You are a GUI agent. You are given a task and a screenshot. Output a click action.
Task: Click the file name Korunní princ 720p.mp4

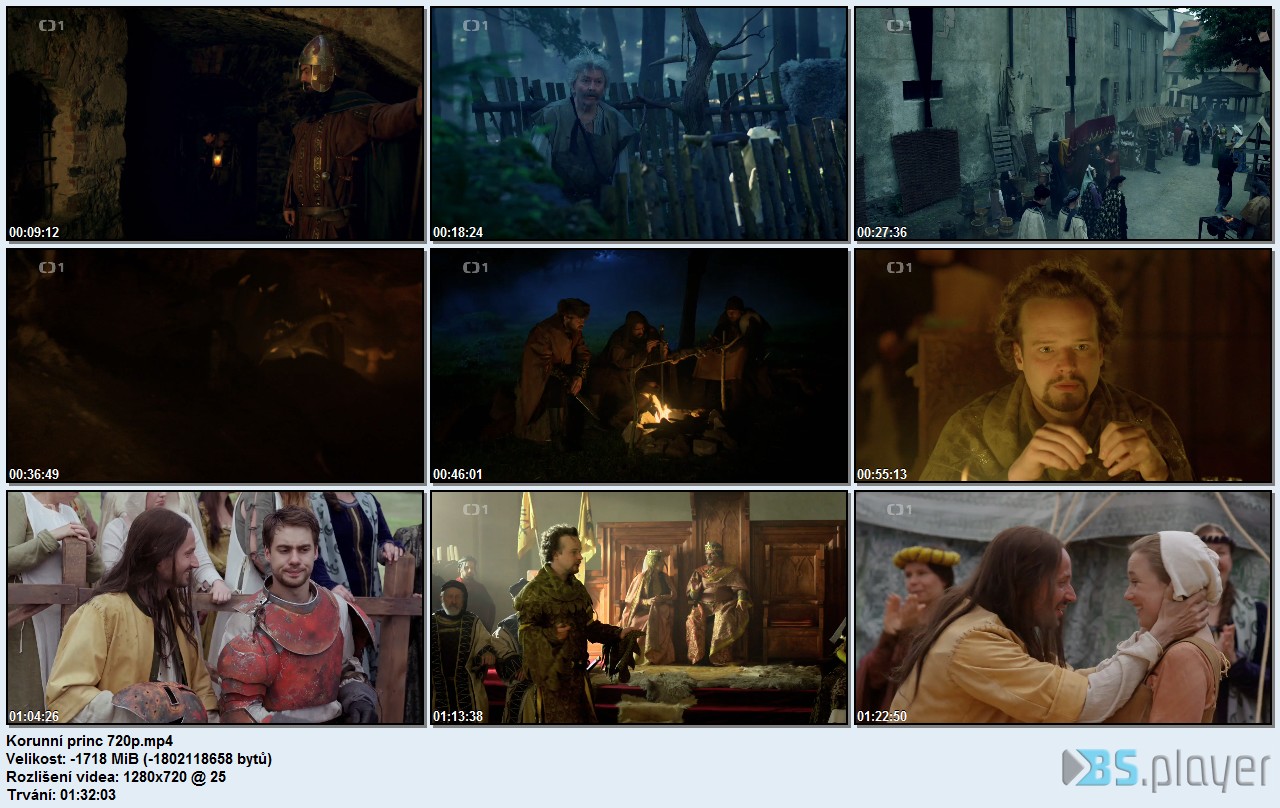click(x=90, y=741)
